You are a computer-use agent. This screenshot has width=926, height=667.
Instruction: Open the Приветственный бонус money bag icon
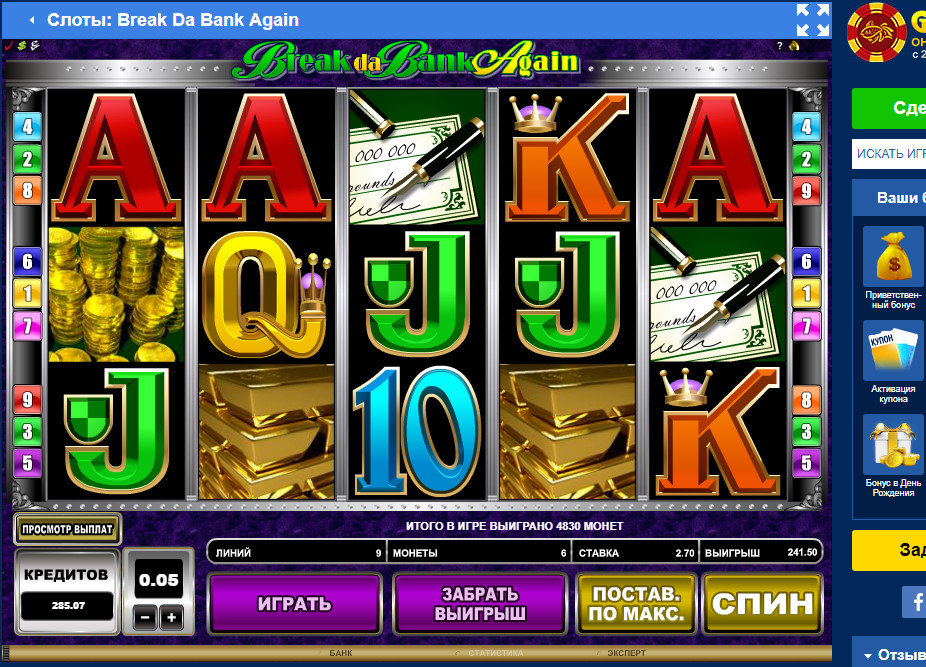[x=893, y=256]
